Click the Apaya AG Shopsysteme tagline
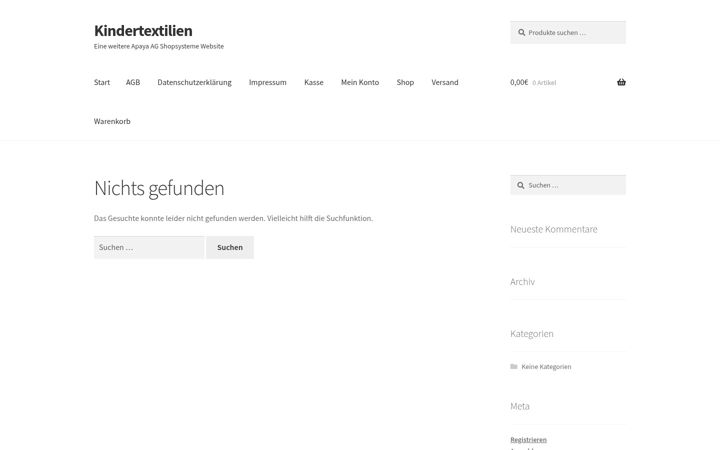Screen dimensions: 720x450 159,46
